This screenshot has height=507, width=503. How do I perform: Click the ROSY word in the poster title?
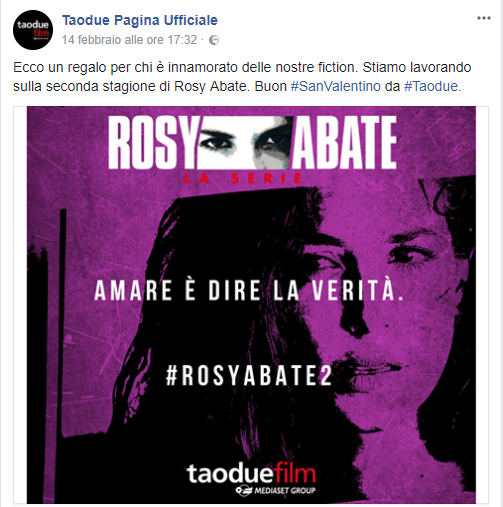pyautogui.click(x=152, y=142)
